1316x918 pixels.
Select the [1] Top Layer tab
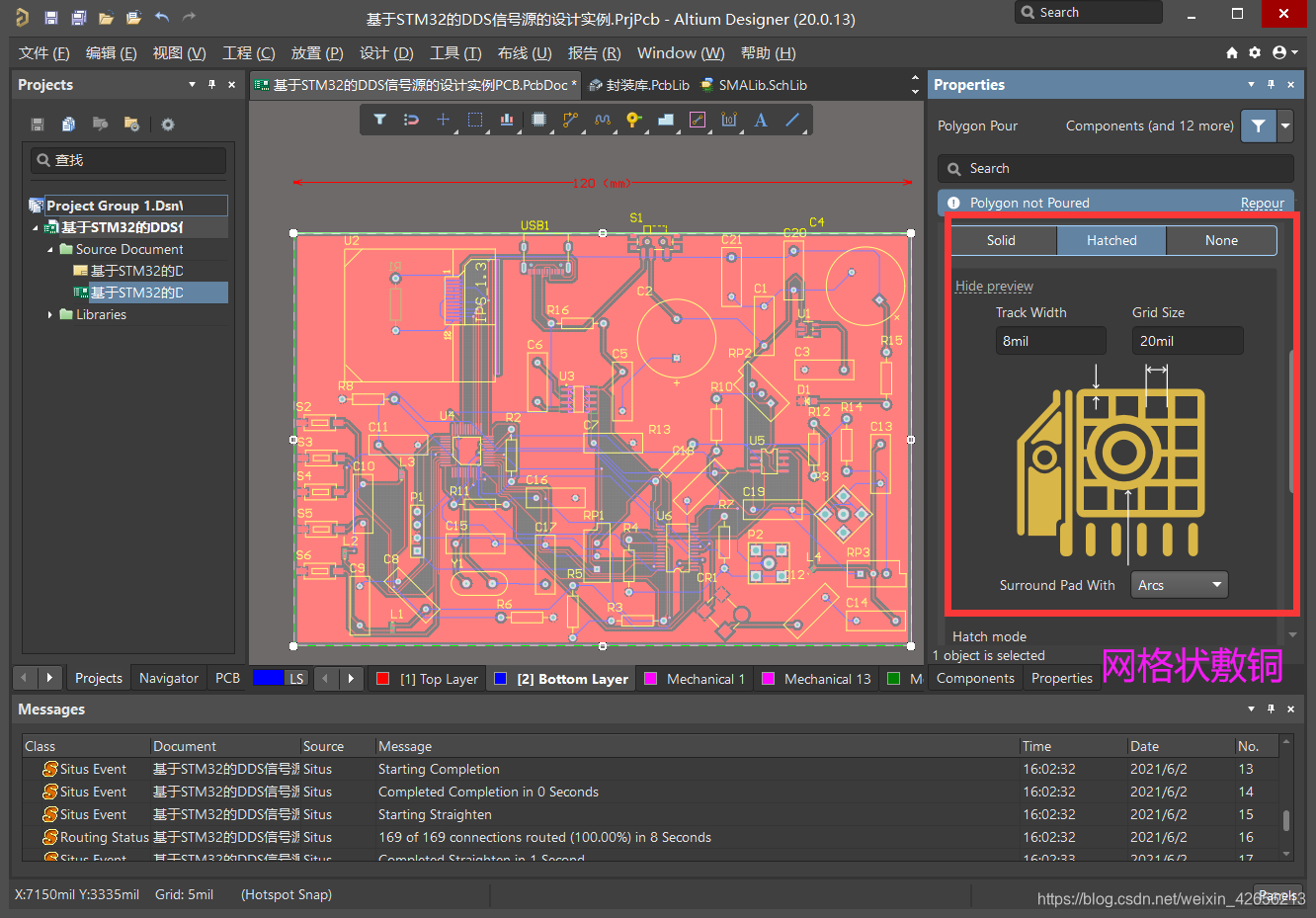pyautogui.click(x=428, y=679)
